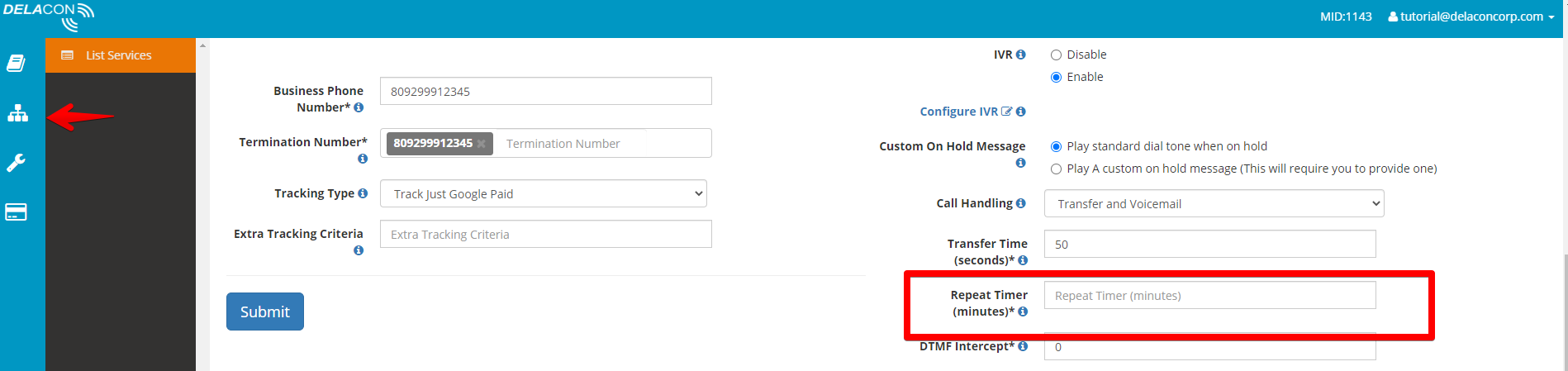This screenshot has width=1568, height=371.
Task: Click the info icon beside IVR label
Action: (1021, 55)
